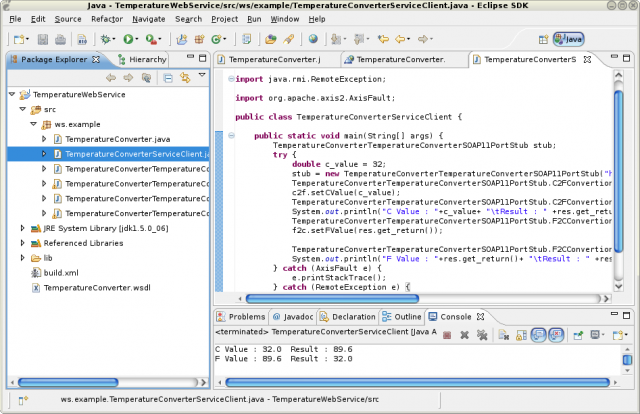Toggle Show Console on Standard Error
The width and height of the screenshot is (640, 414).
556,335
